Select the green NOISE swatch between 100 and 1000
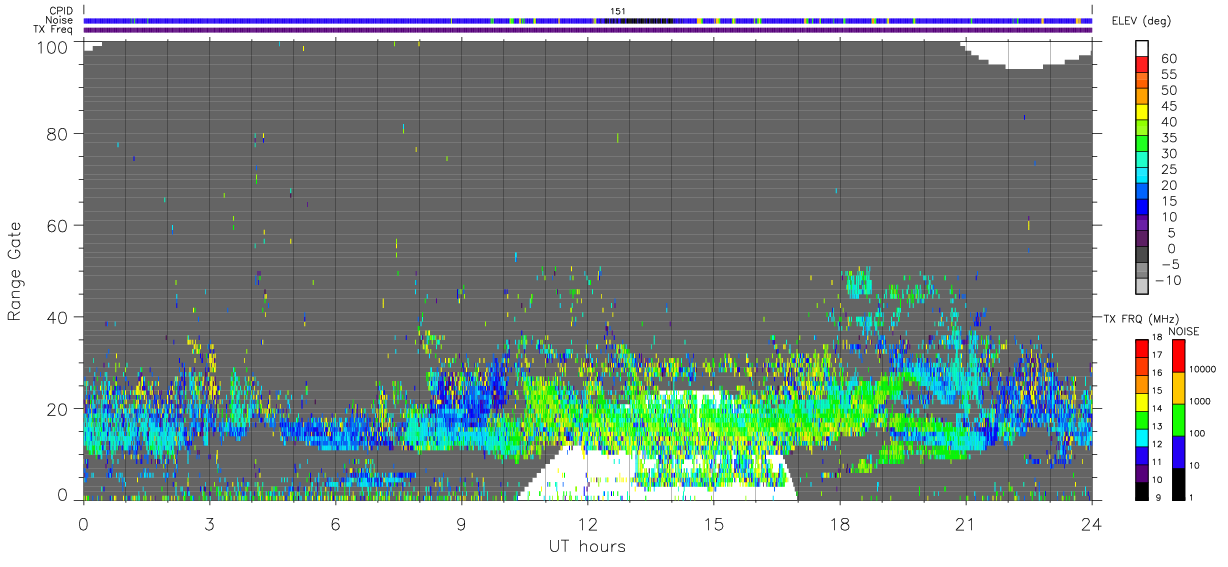 (x=1178, y=420)
